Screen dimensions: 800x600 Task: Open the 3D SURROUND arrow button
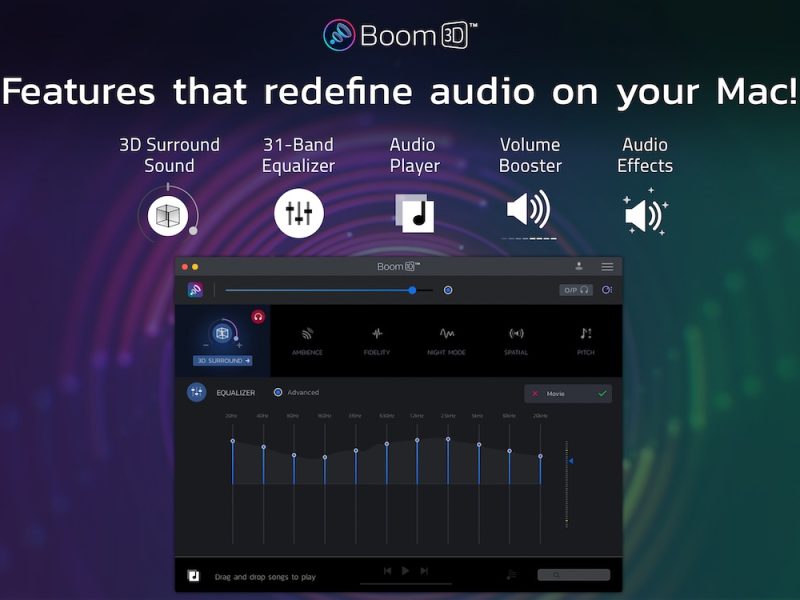click(x=222, y=361)
